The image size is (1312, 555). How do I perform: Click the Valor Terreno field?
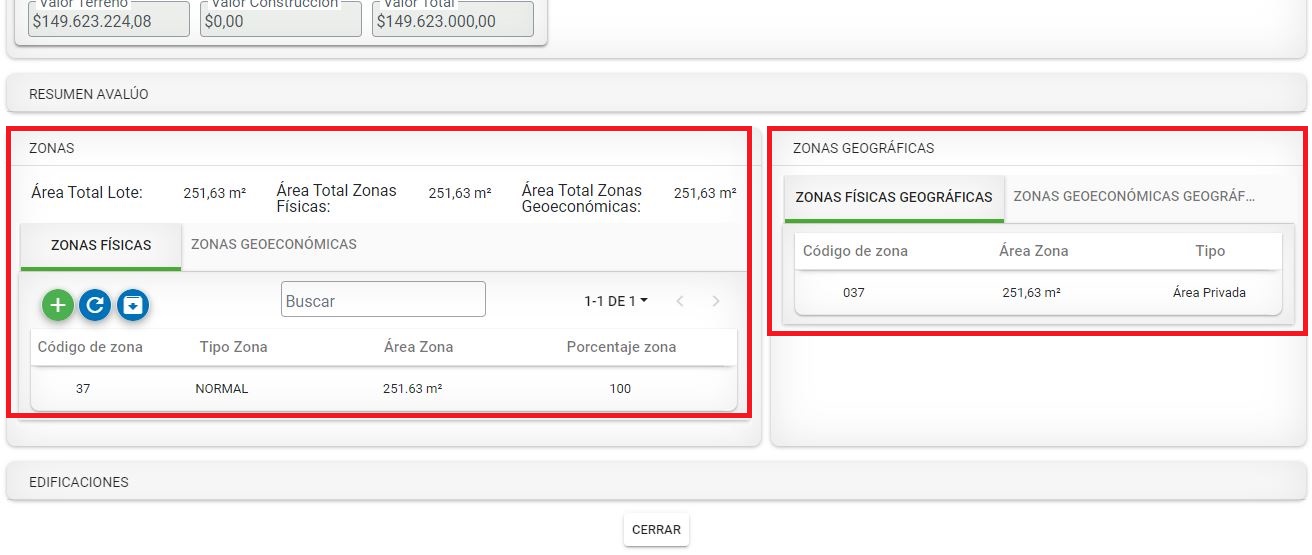point(109,20)
